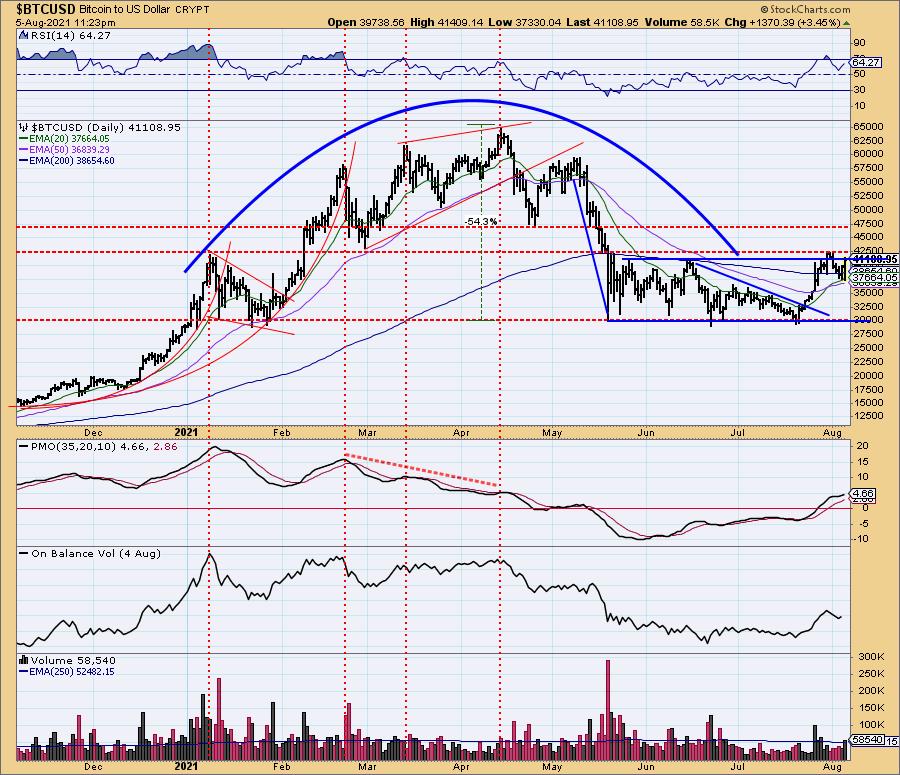Screen dimensions: 900x775
Task: Click the candlestick icon beside $BTCUSD (Daily)
Action: pos(23,127)
